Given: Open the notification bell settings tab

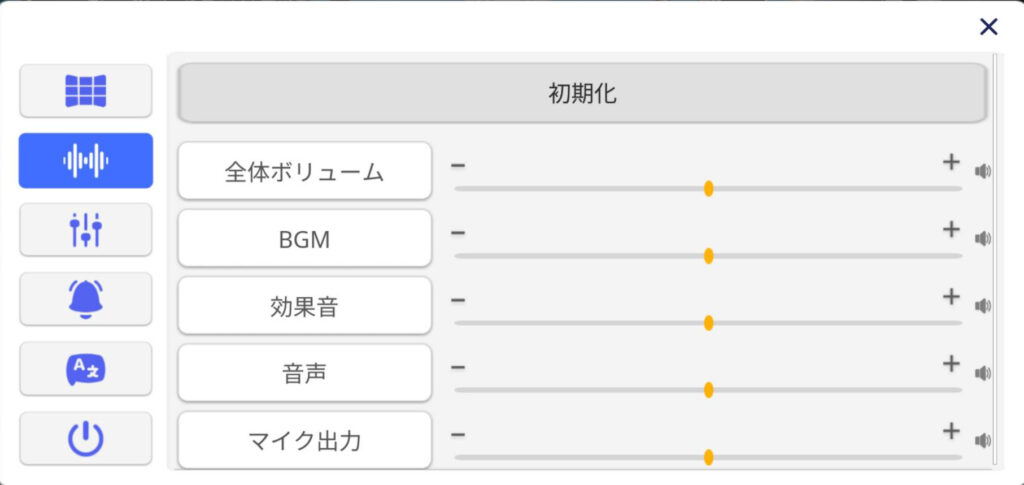Looking at the screenshot, I should pyautogui.click(x=86, y=299).
